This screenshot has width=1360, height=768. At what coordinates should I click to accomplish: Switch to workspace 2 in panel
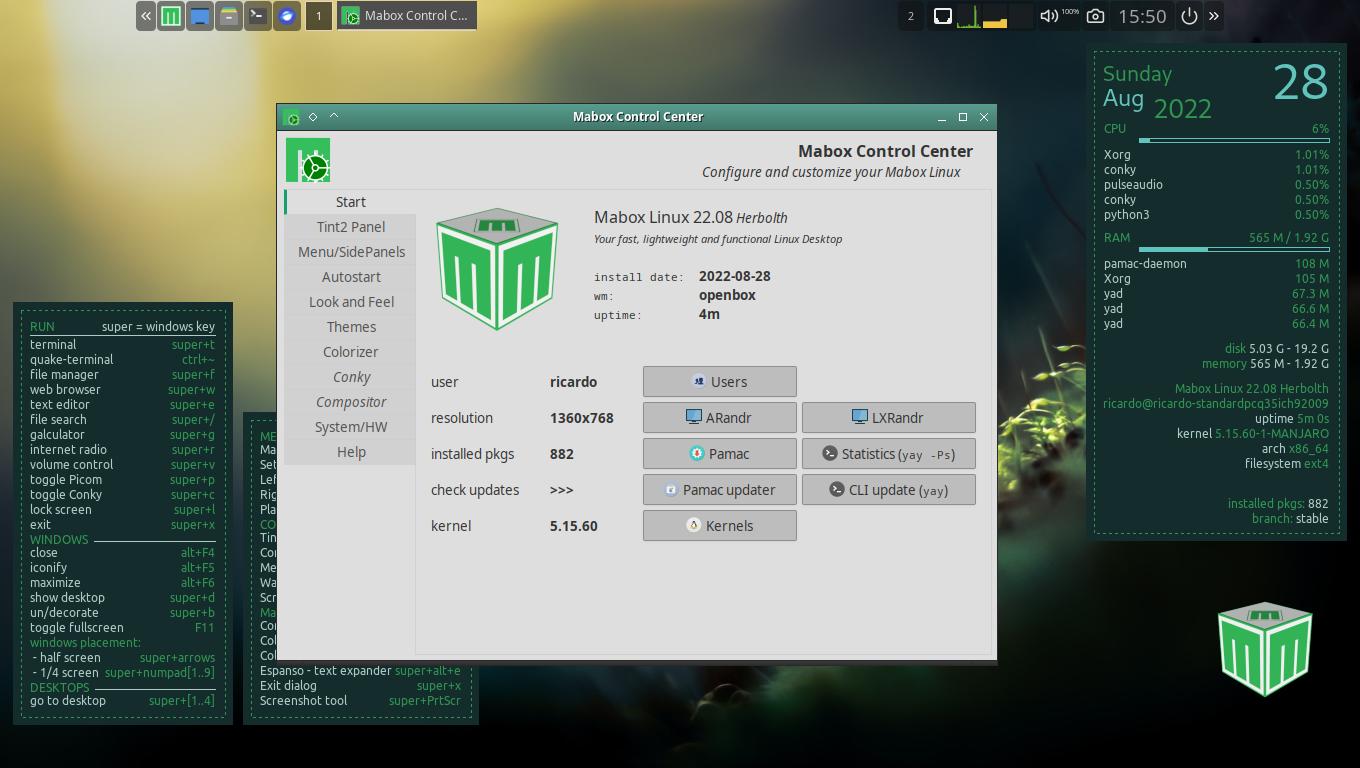(x=910, y=16)
